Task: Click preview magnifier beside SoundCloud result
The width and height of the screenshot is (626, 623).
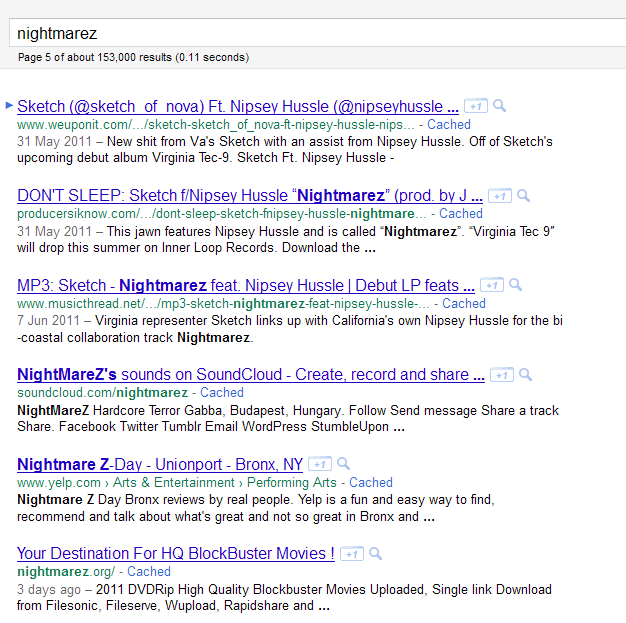Action: [x=525, y=375]
